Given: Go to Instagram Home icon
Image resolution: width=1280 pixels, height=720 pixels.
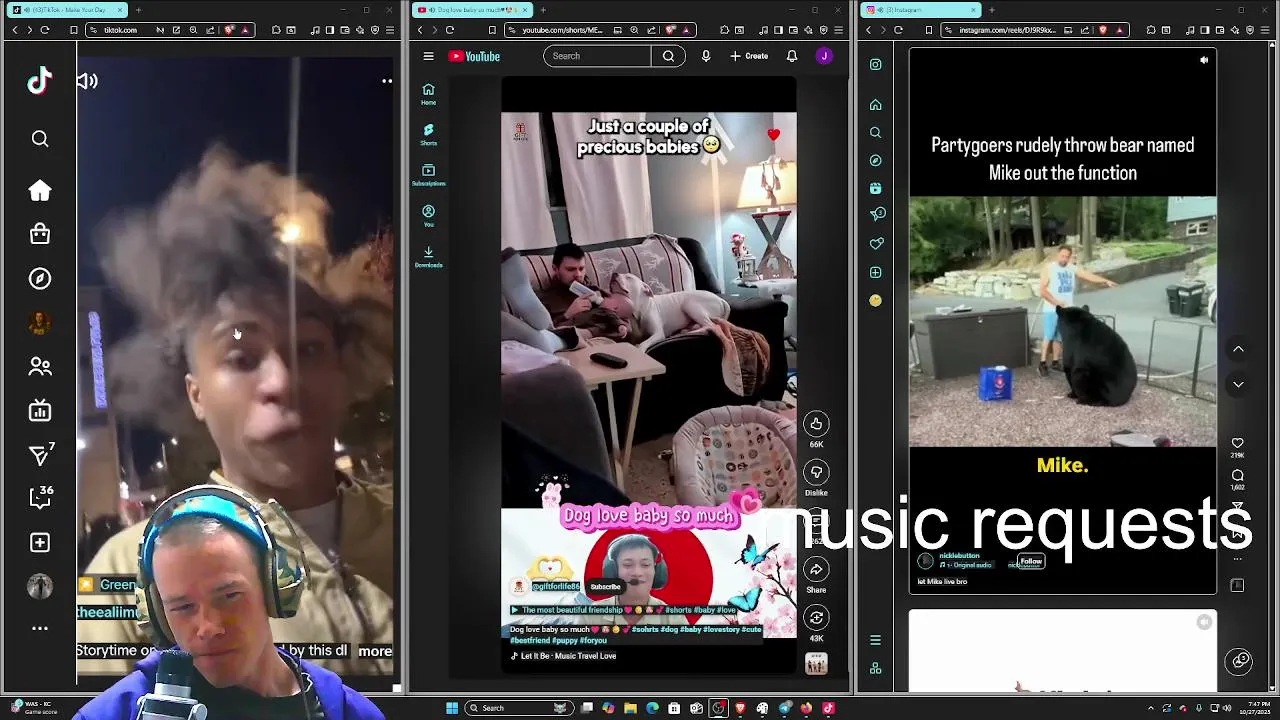Looking at the screenshot, I should click(x=876, y=105).
